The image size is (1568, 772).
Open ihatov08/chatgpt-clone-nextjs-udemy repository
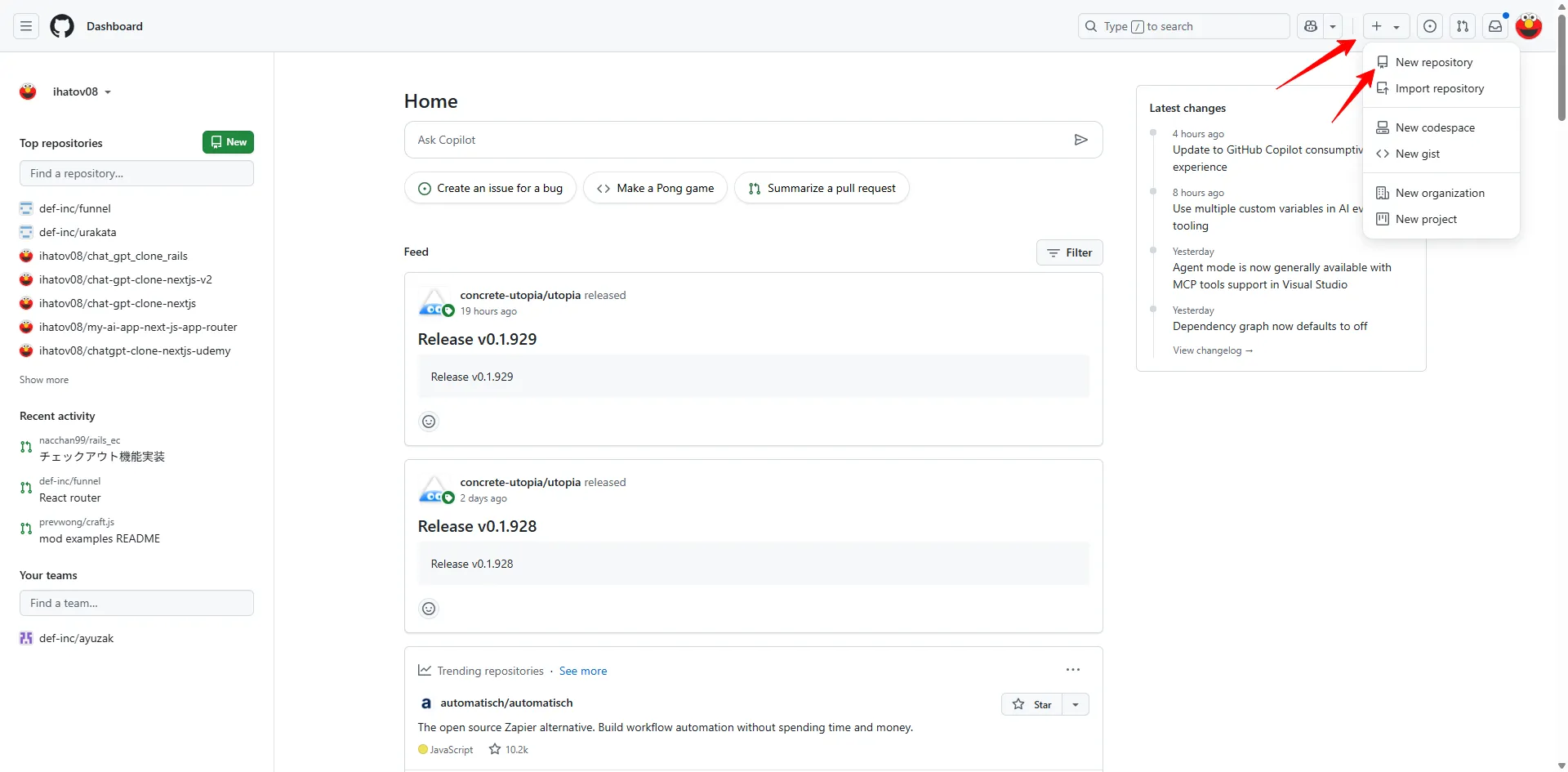point(135,350)
